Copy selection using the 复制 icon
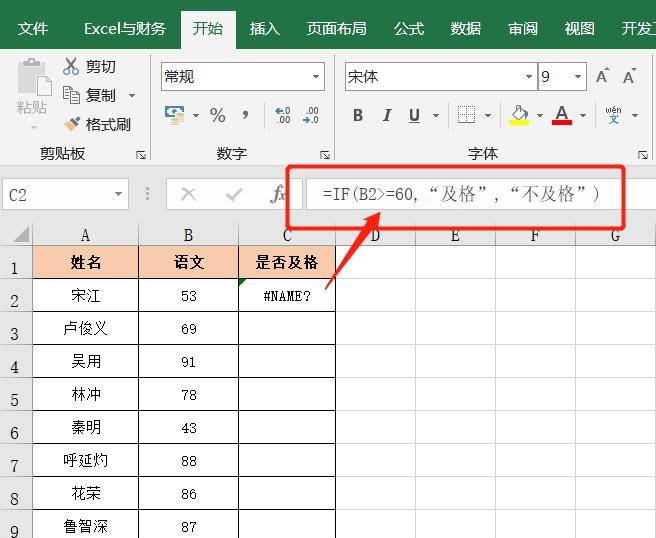This screenshot has width=656, height=538. pyautogui.click(x=71, y=95)
